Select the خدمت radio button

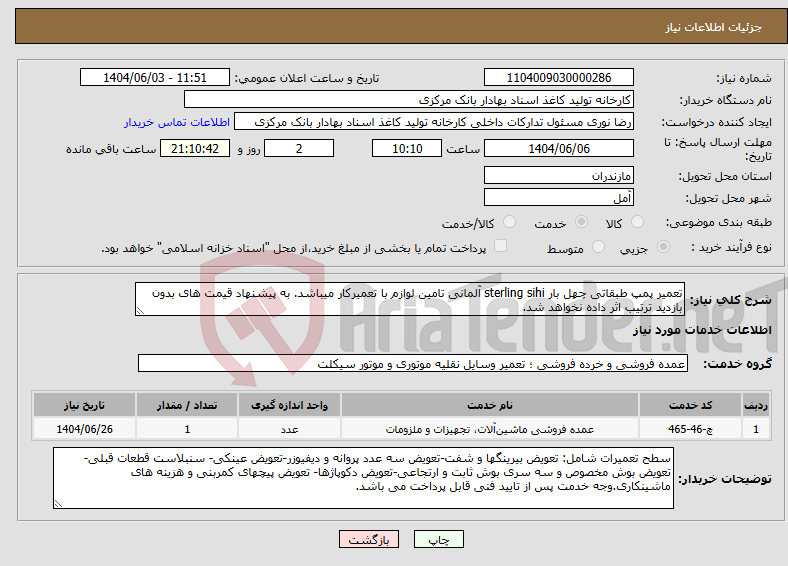[x=581, y=222]
